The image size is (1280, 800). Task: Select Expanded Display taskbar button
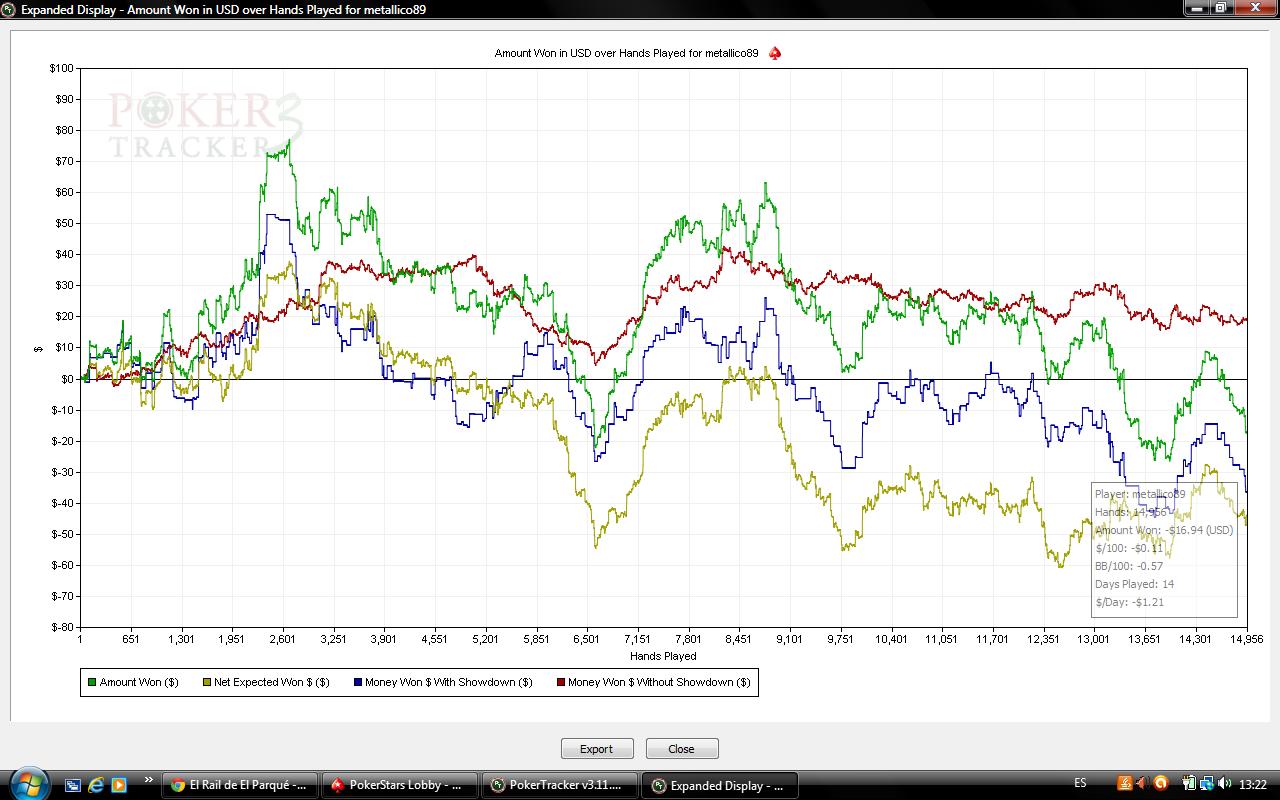(x=720, y=785)
